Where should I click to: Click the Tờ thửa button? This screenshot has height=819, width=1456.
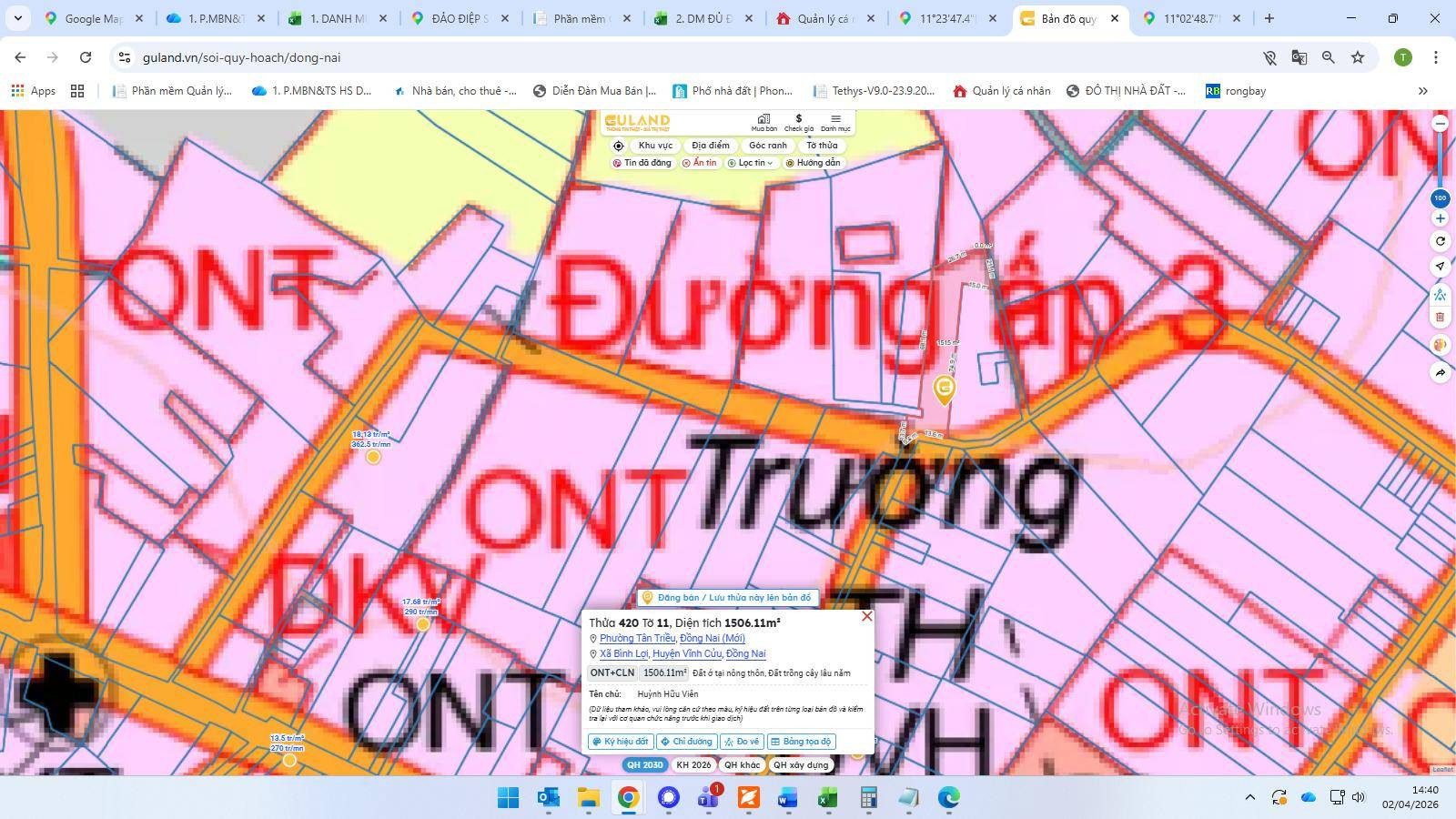click(822, 146)
